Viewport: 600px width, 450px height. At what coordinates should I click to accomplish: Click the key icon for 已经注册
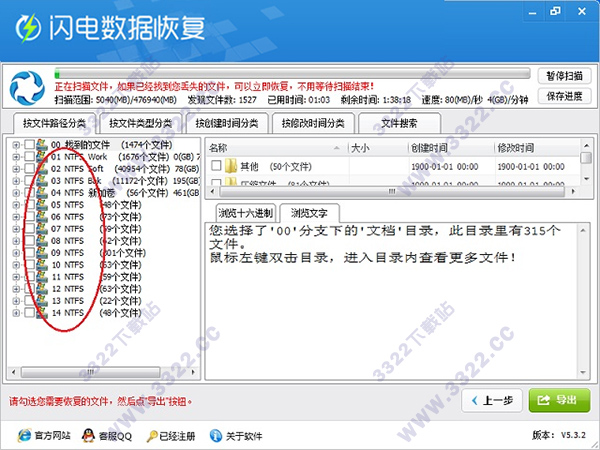pyautogui.click(x=152, y=436)
